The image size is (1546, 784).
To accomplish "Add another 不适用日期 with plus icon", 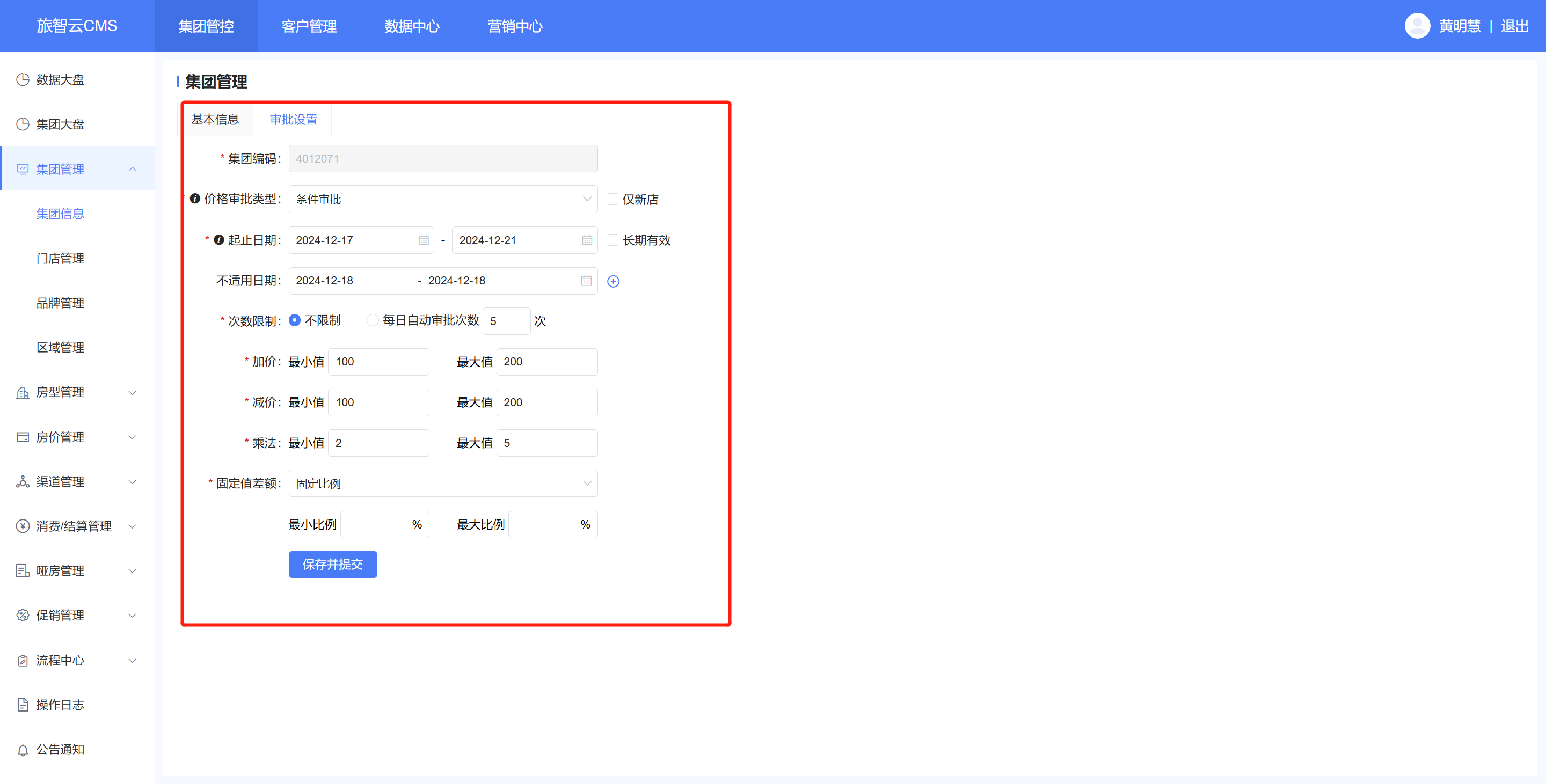I will (614, 281).
